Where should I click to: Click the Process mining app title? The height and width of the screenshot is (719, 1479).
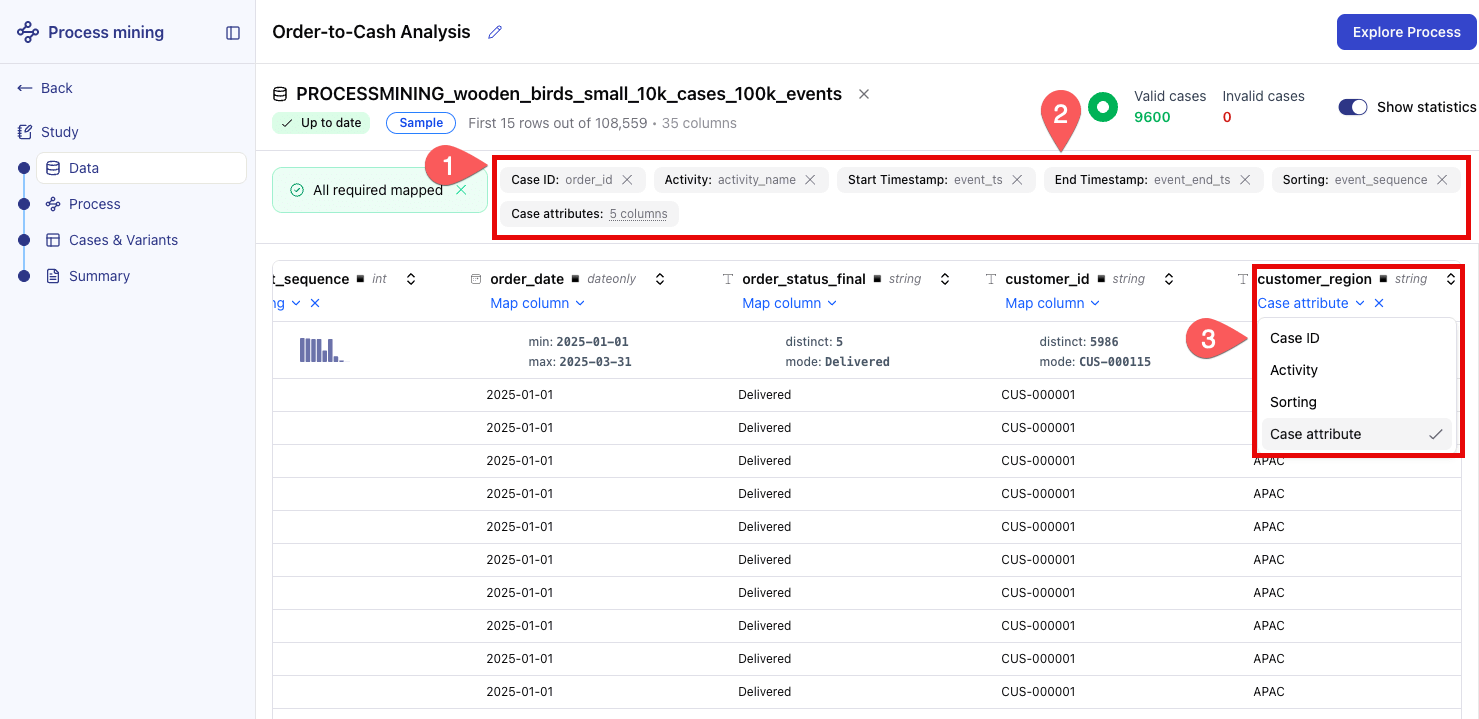click(106, 32)
